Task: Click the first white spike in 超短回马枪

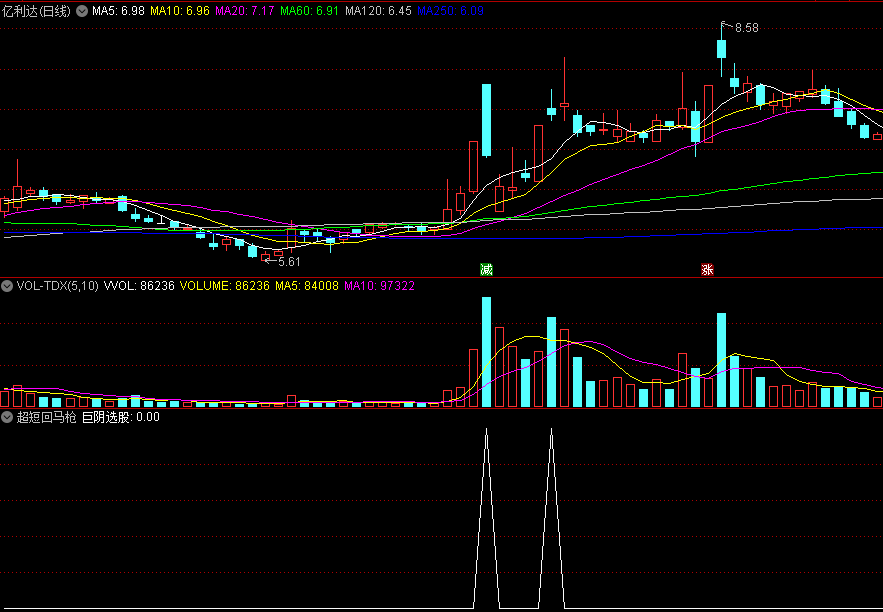Action: 487,518
